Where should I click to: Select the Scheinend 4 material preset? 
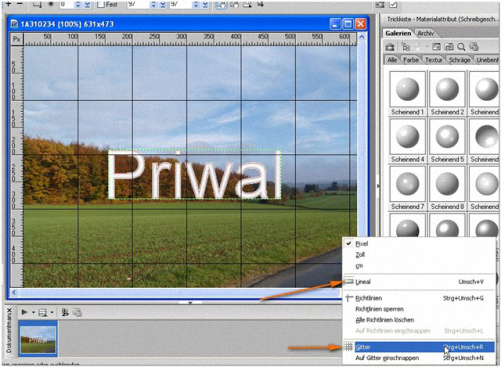point(407,141)
